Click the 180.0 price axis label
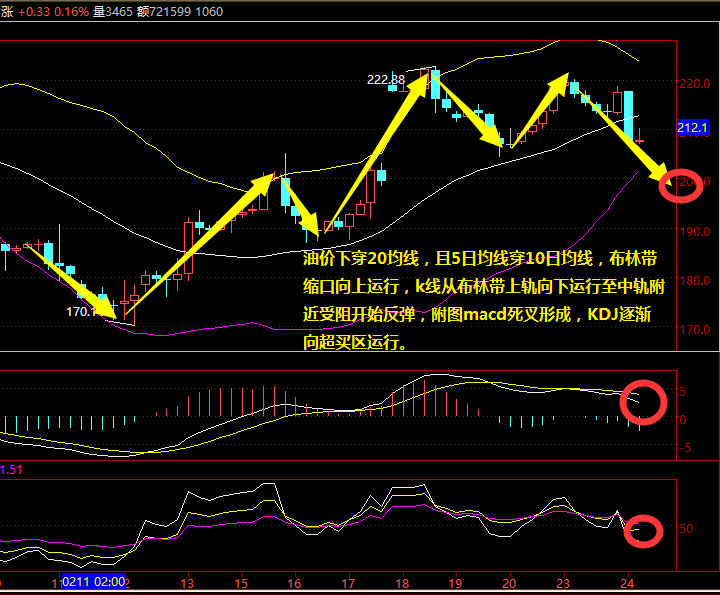The height and width of the screenshot is (595, 720). 694,281
